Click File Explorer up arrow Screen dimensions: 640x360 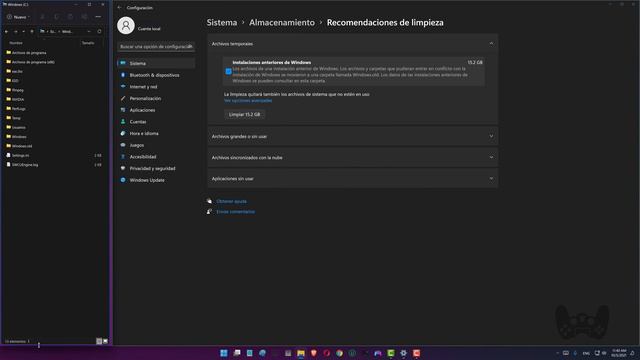pyautogui.click(x=32, y=31)
